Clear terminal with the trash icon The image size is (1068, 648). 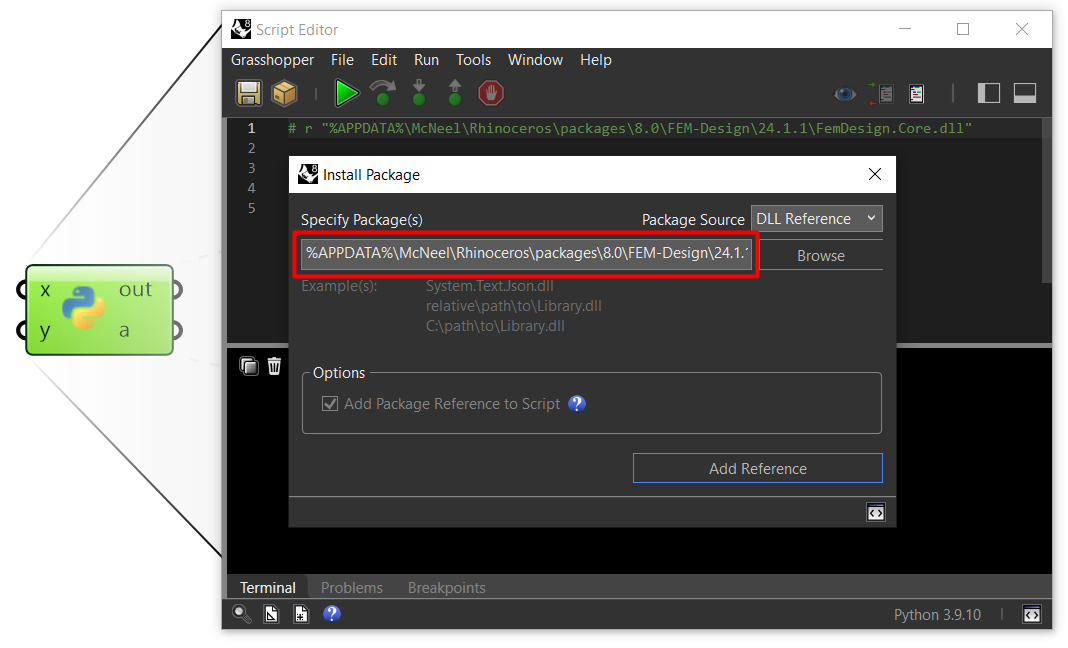tap(274, 366)
